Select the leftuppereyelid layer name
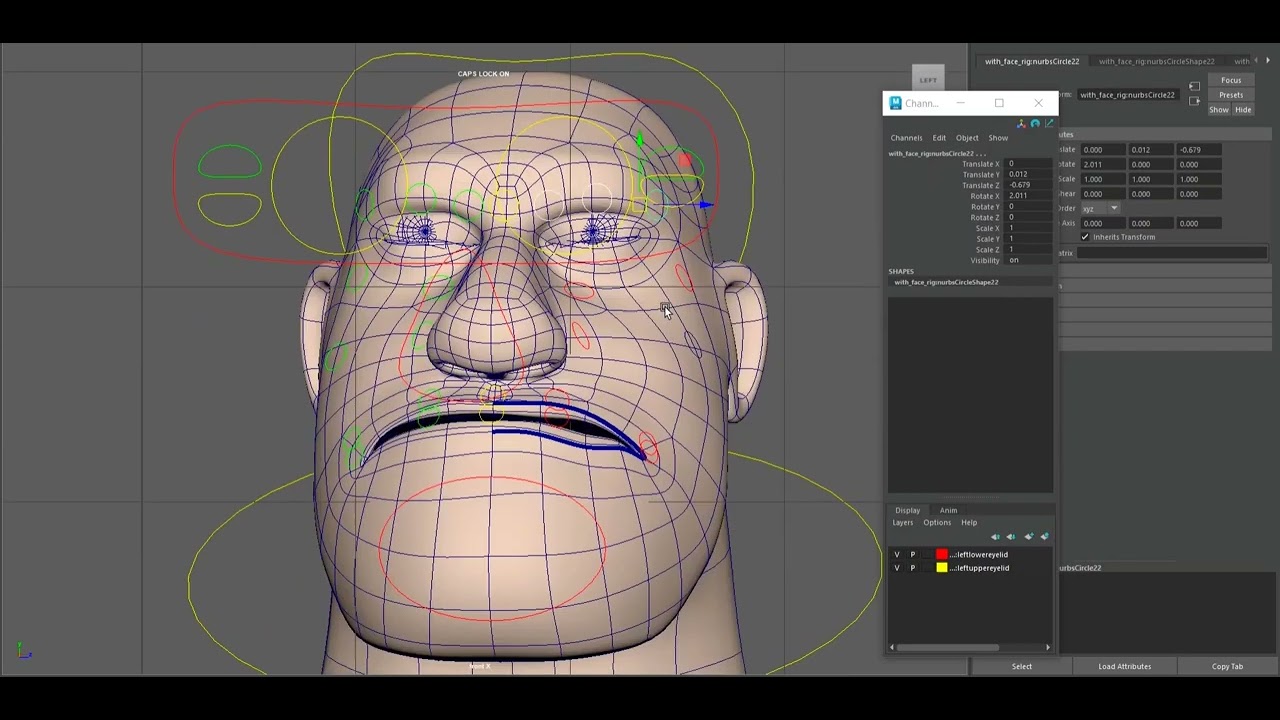 pyautogui.click(x=980, y=568)
